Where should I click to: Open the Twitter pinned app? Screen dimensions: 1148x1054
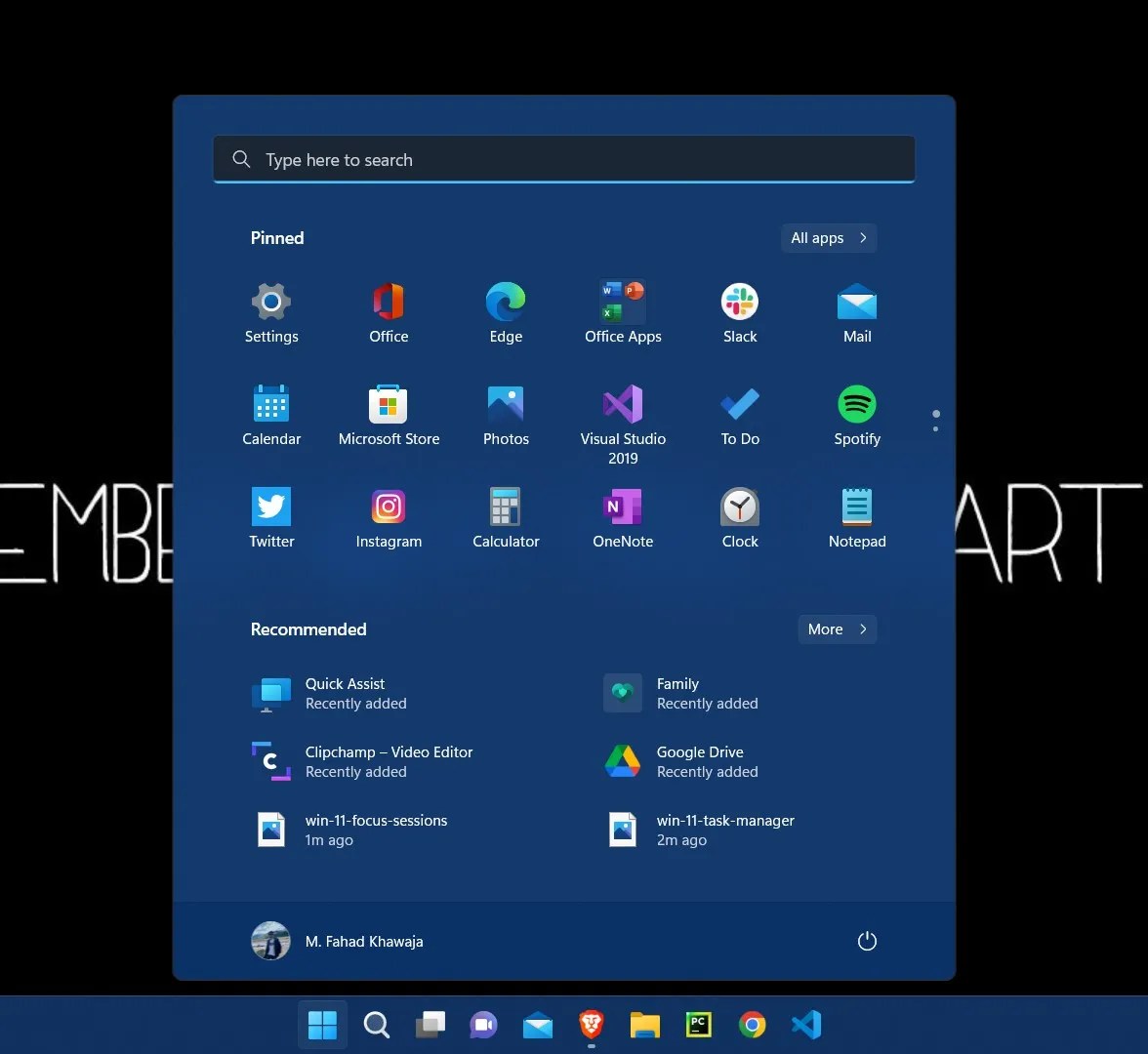(x=271, y=517)
